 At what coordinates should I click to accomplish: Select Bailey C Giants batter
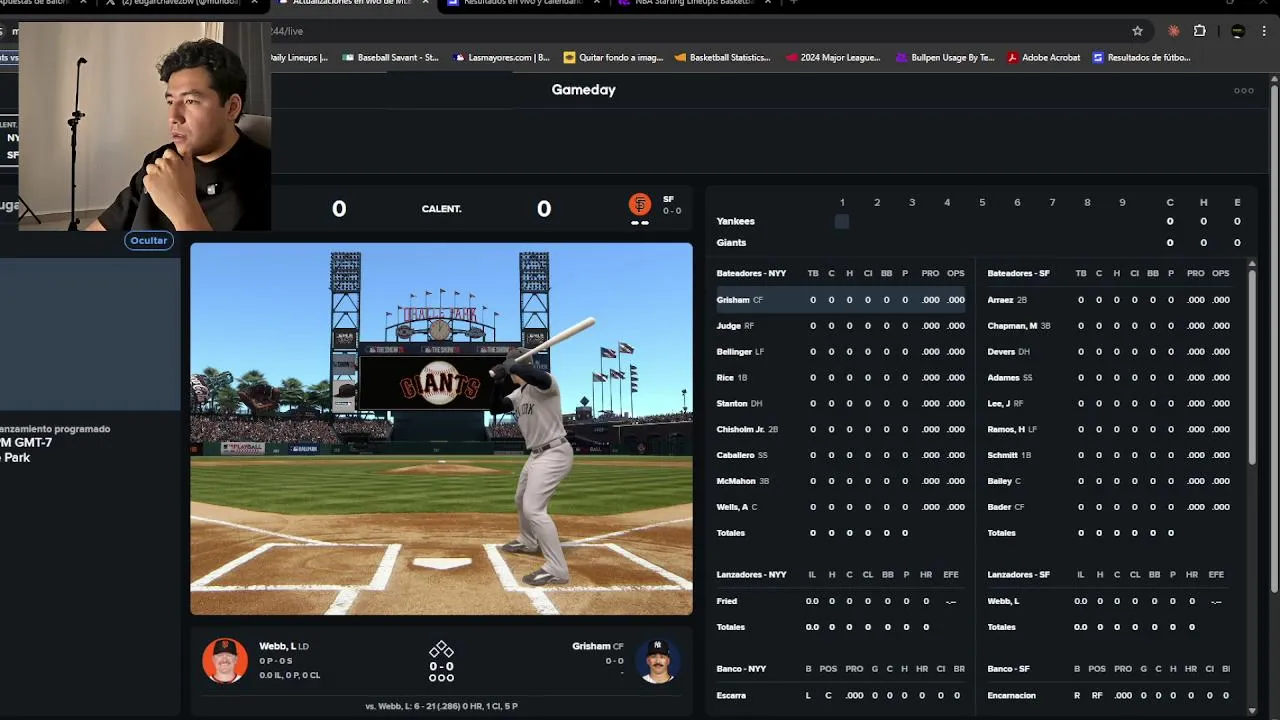point(1110,481)
